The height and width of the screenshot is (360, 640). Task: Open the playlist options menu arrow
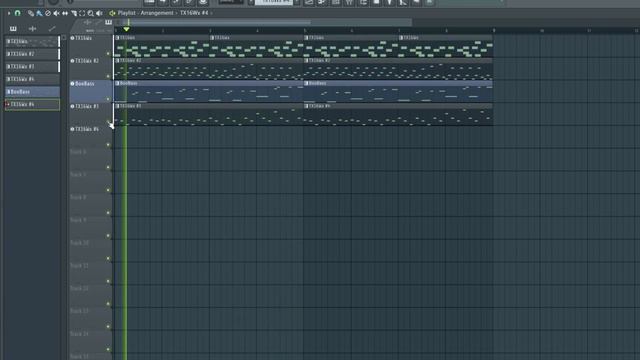click(9, 13)
